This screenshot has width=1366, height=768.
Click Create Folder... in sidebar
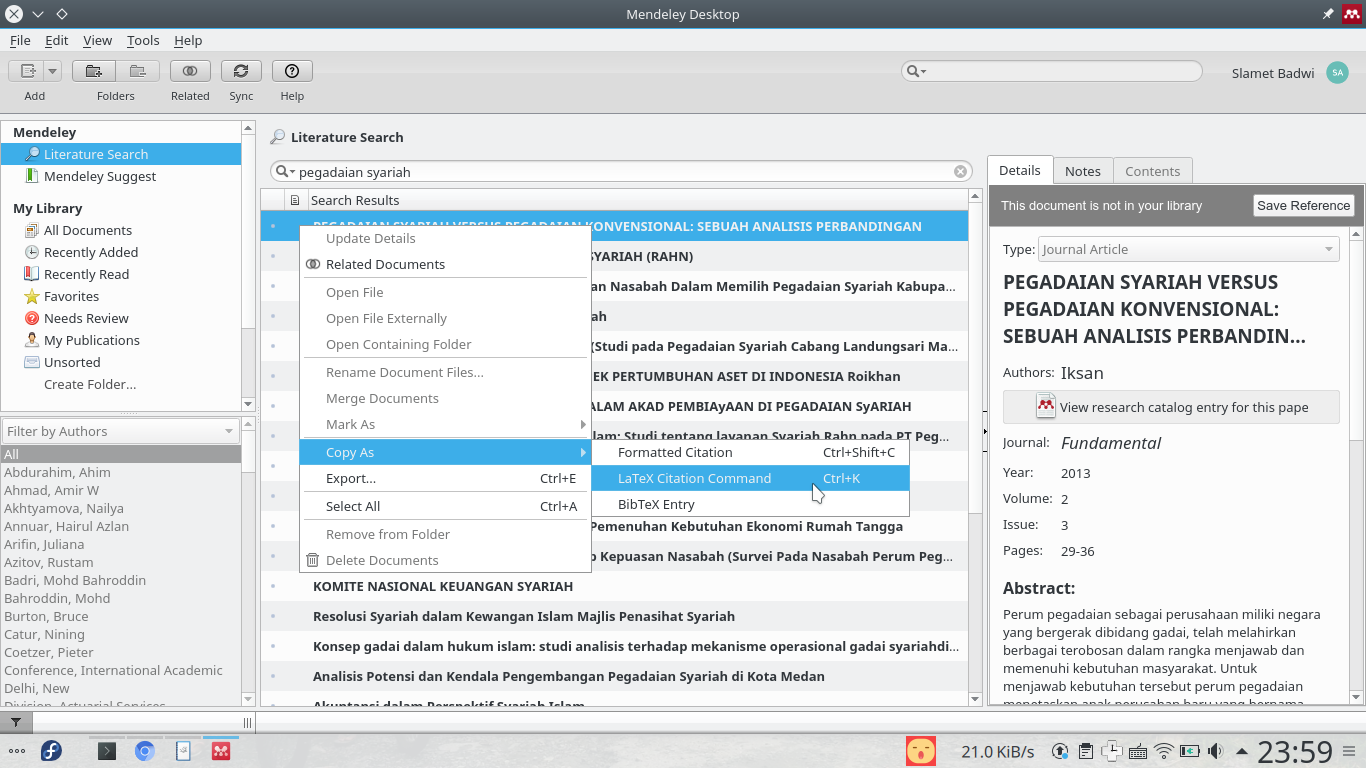[x=90, y=384]
